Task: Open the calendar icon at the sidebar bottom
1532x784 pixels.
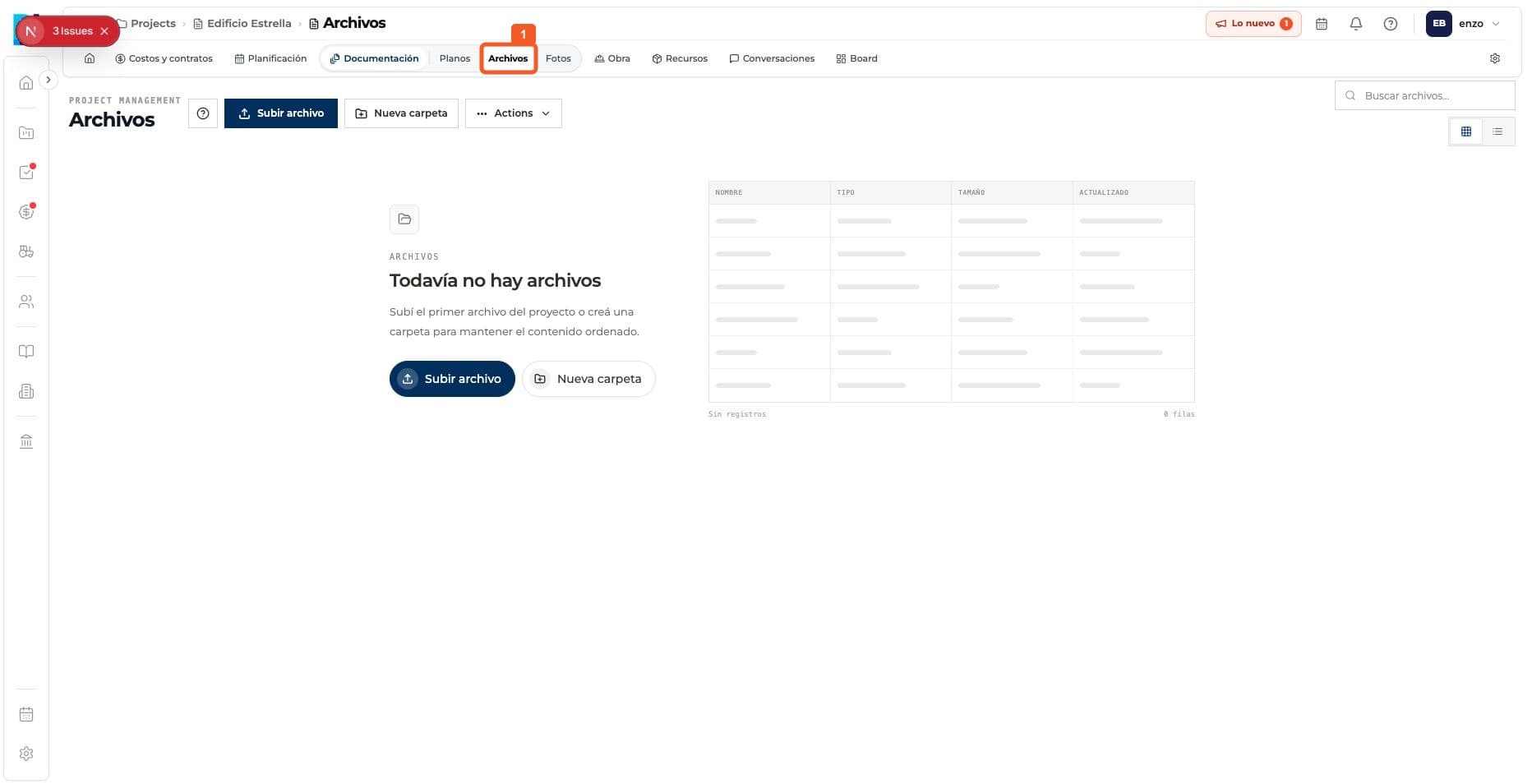Action: tap(26, 714)
